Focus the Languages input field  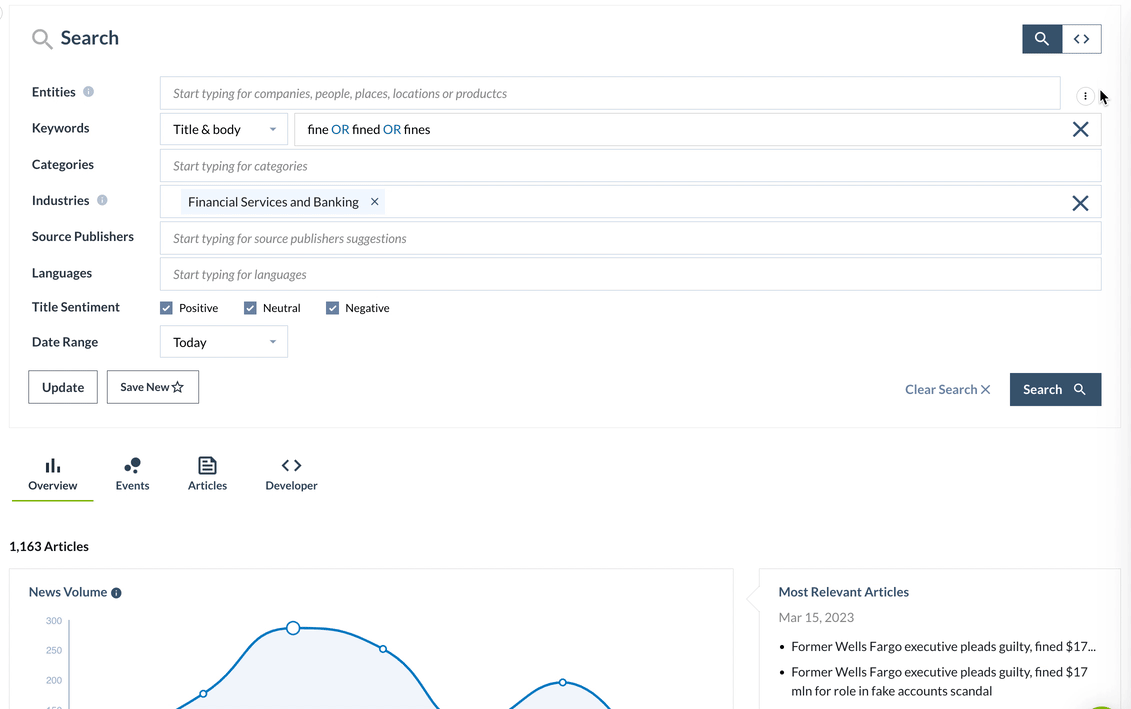(x=630, y=275)
